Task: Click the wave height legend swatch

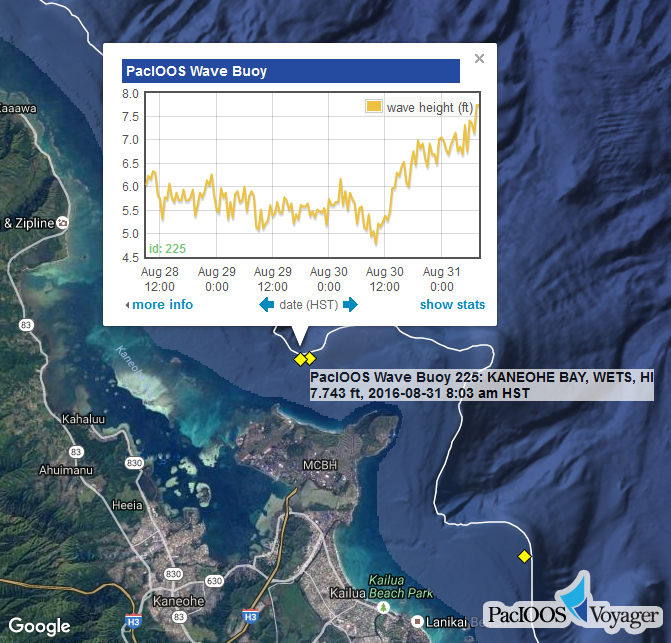Action: click(x=373, y=106)
